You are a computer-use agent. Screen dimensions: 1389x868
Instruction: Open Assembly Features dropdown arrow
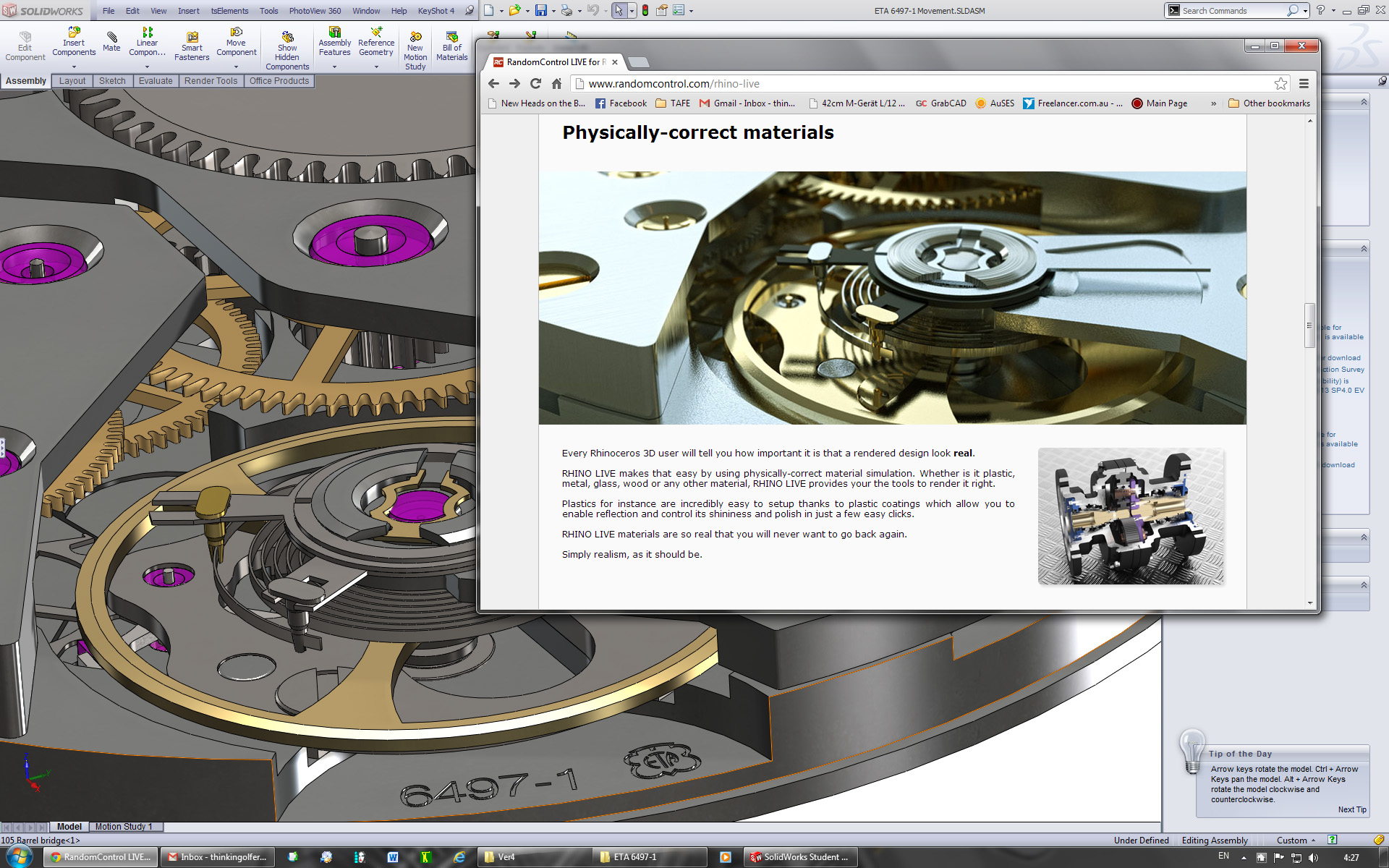[x=334, y=67]
